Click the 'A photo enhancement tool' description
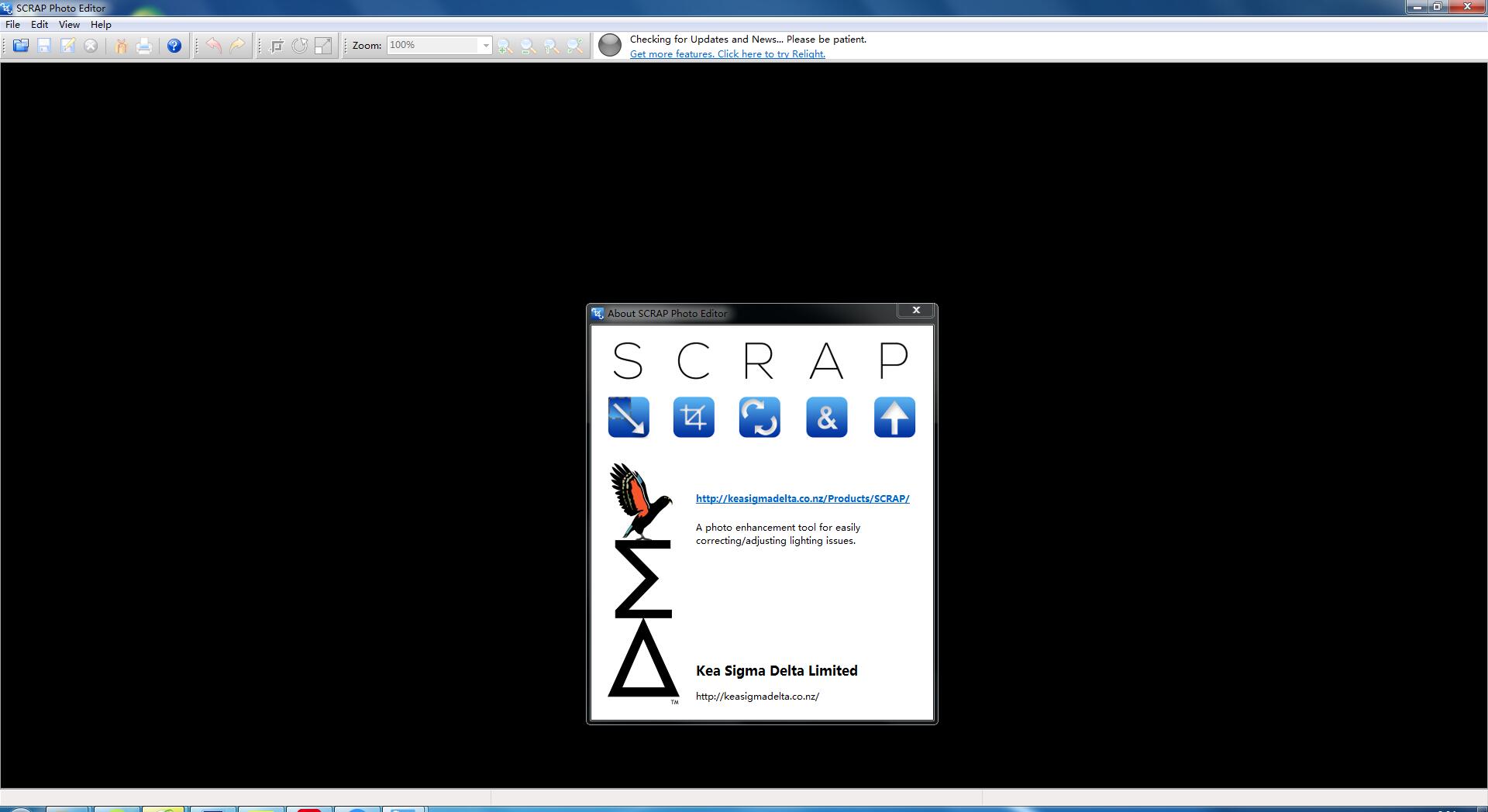The image size is (1488, 812). [778, 534]
